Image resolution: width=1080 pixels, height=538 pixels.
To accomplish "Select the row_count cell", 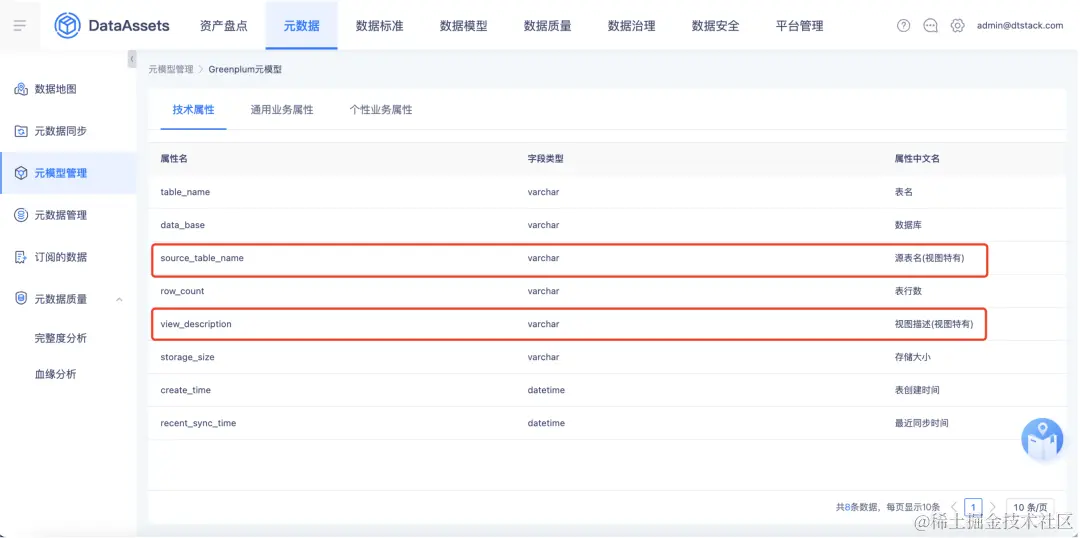I will (x=183, y=291).
